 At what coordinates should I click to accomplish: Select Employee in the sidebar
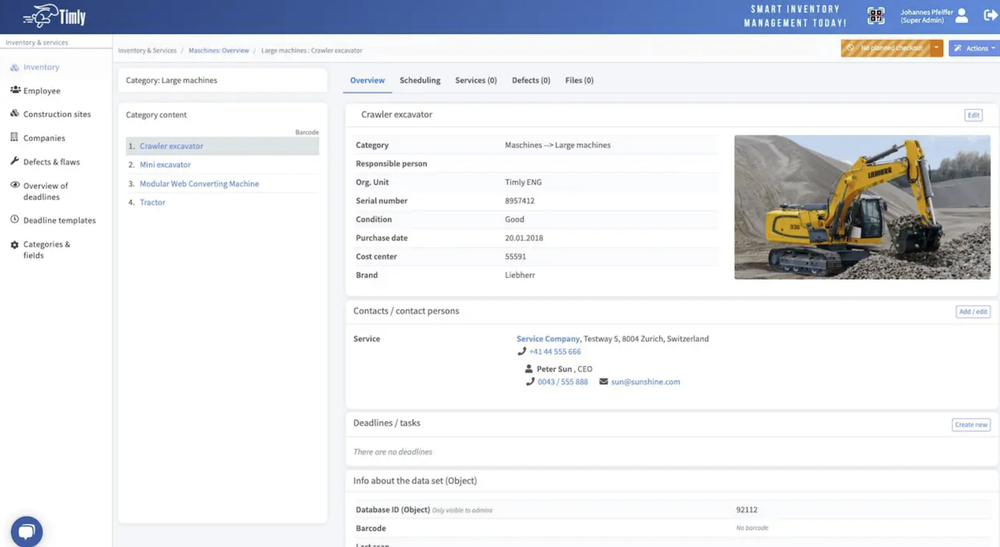coord(41,91)
